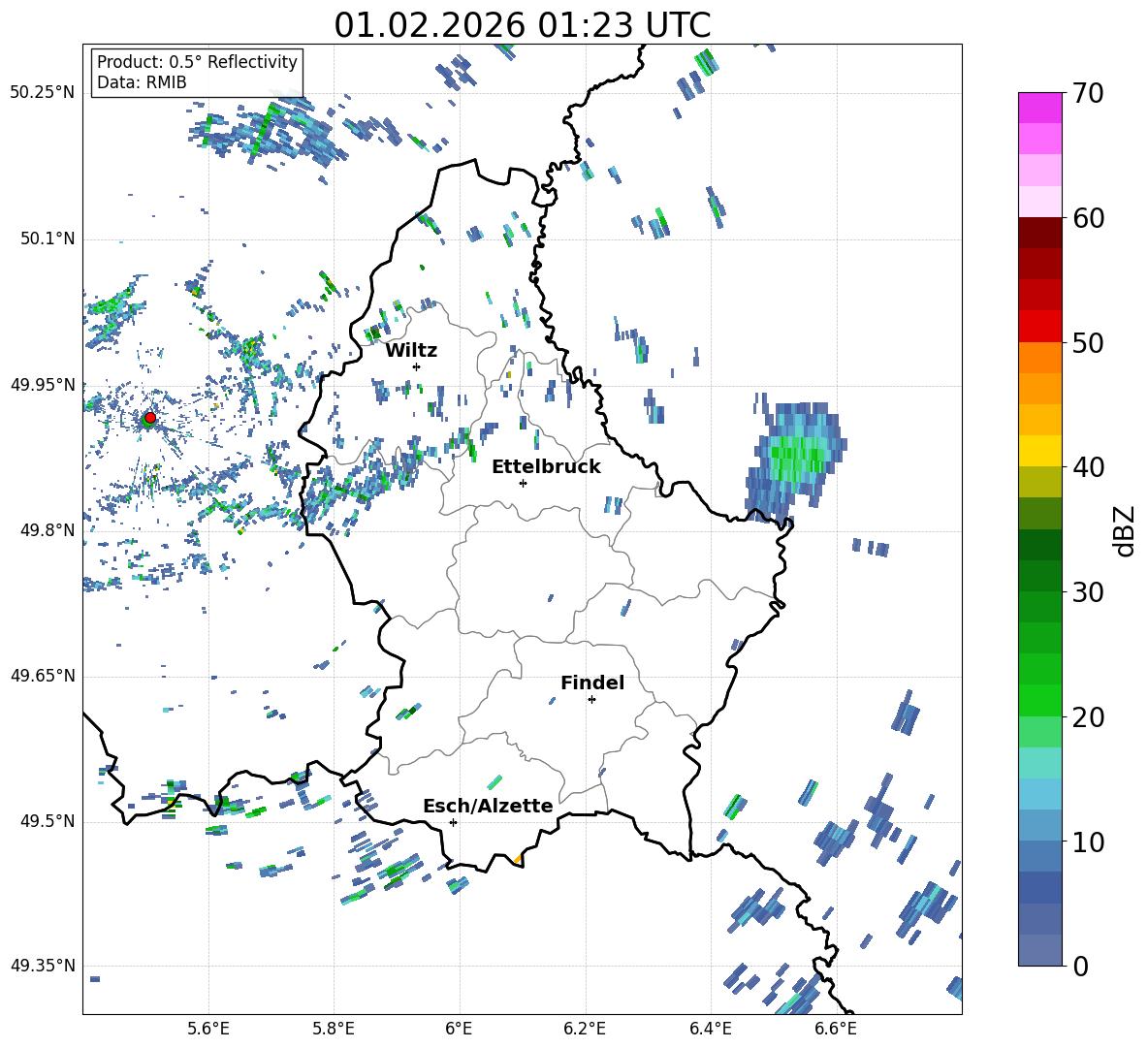1148x1048 pixels.
Task: Click the Findel station cross marker
Action: click(x=591, y=699)
